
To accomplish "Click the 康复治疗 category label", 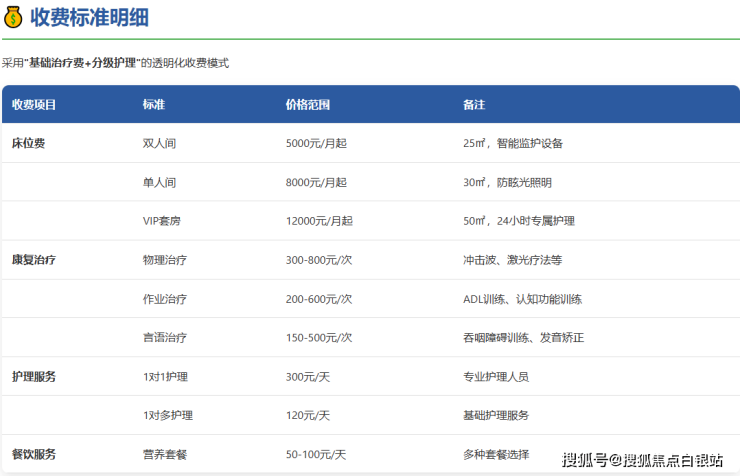I will click(x=34, y=260).
